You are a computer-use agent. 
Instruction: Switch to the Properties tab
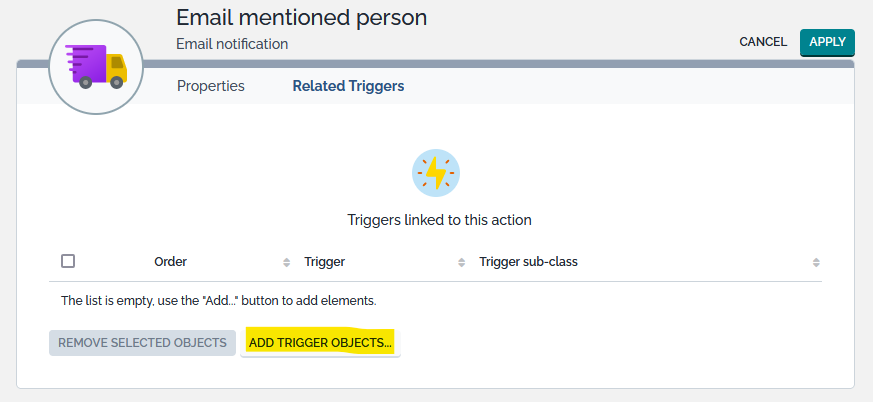tap(211, 86)
